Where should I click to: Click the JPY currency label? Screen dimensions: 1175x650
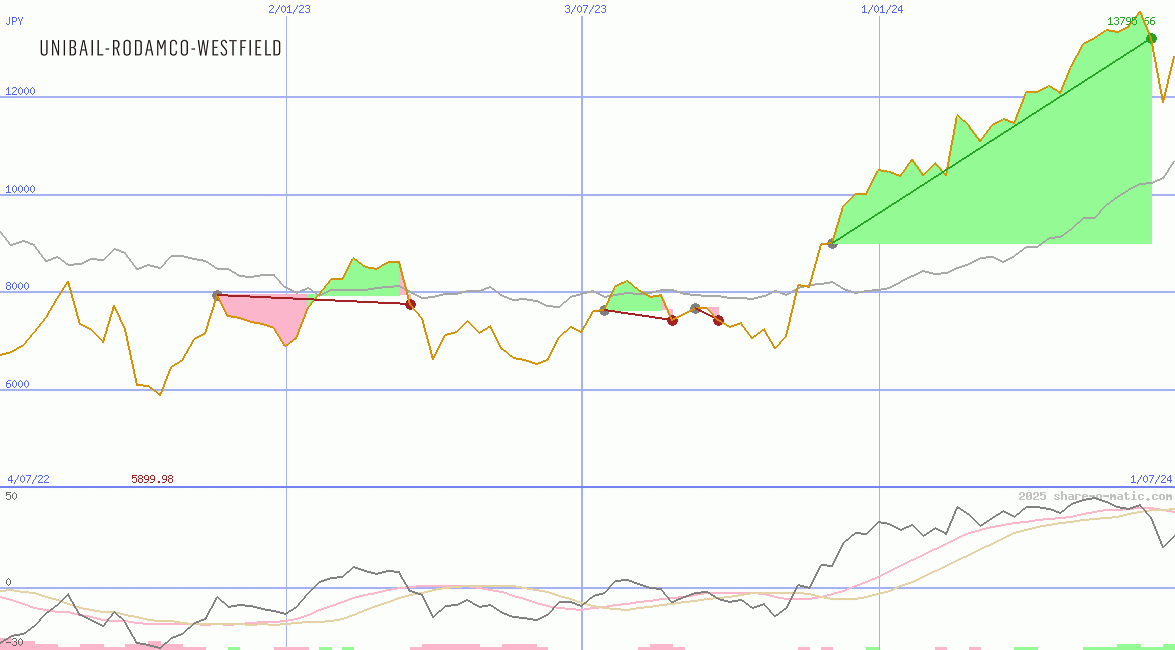pyautogui.click(x=14, y=21)
